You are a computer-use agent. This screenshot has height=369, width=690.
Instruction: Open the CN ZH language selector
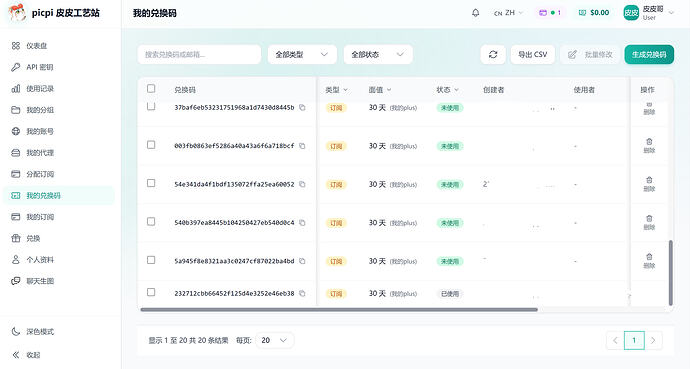(508, 13)
